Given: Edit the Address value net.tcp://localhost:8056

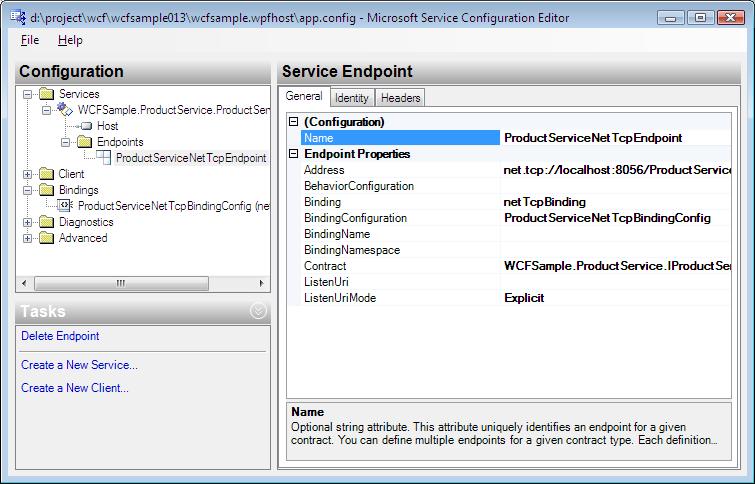Looking at the screenshot, I should (615, 170).
